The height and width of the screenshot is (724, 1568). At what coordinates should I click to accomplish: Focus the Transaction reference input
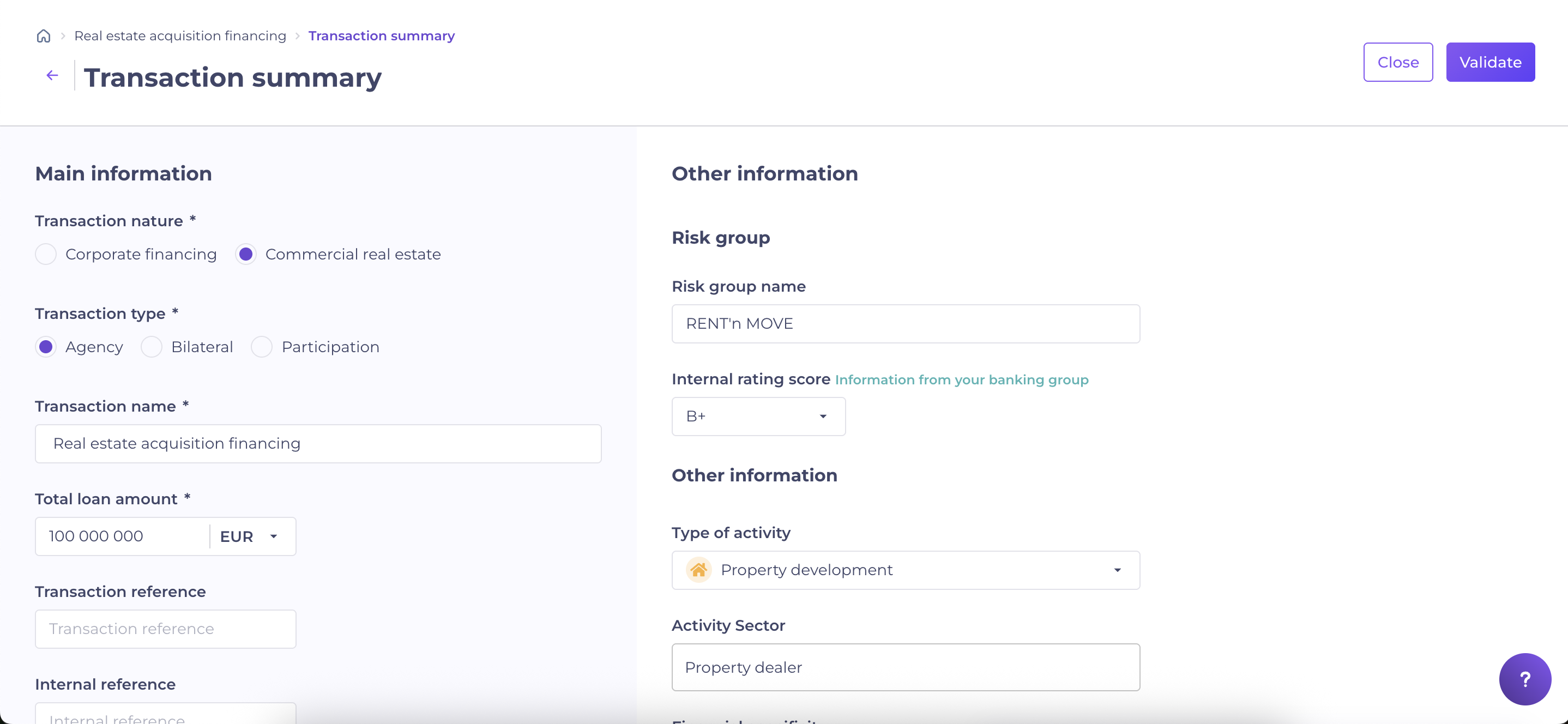165,629
